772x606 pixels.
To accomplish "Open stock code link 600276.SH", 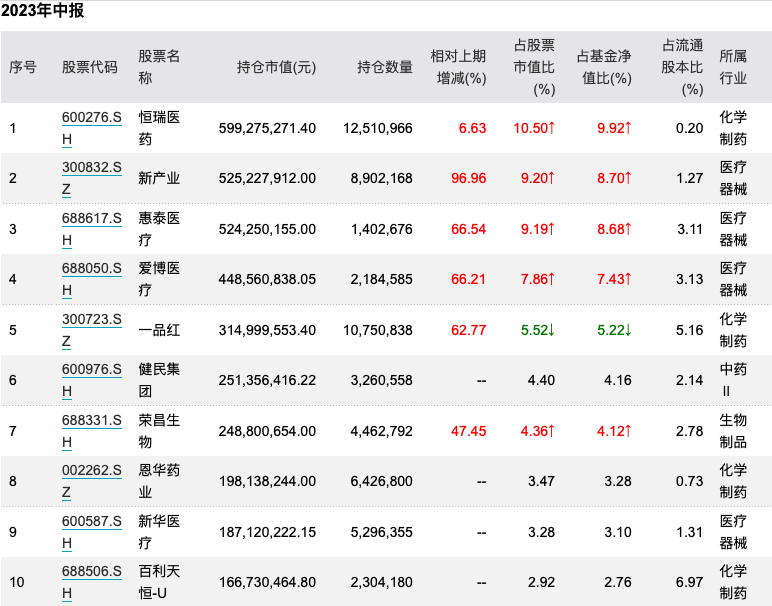I will pos(92,128).
